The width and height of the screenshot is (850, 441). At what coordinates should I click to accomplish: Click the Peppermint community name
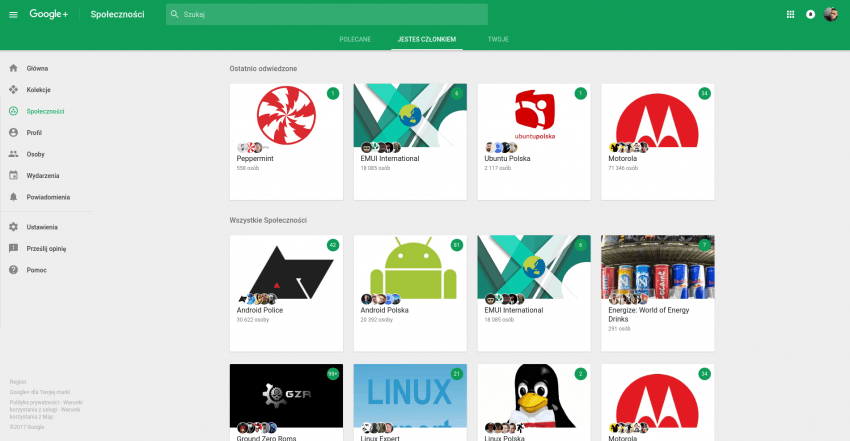click(x=255, y=159)
